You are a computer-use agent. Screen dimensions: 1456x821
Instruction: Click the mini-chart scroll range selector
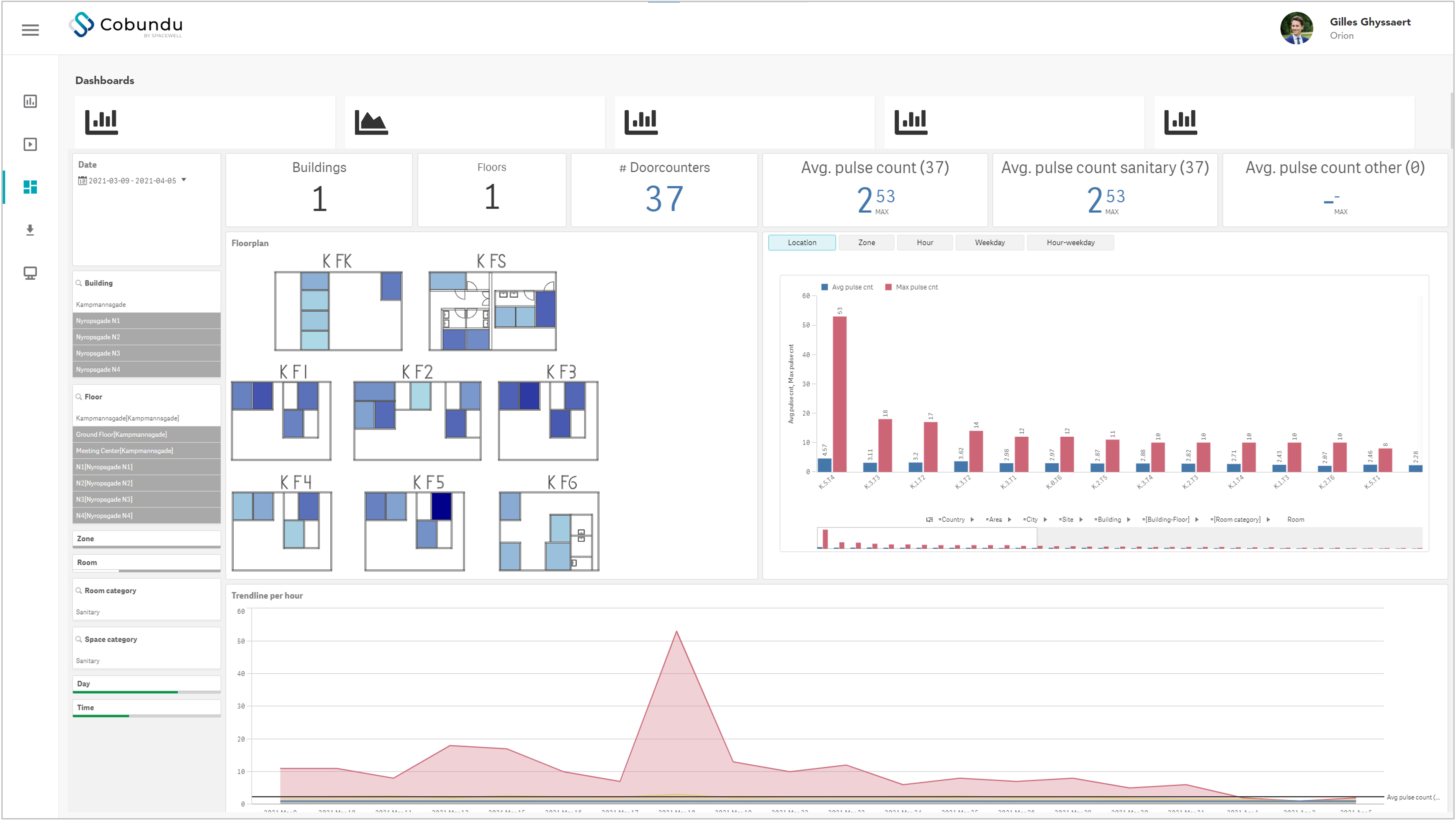click(x=927, y=538)
